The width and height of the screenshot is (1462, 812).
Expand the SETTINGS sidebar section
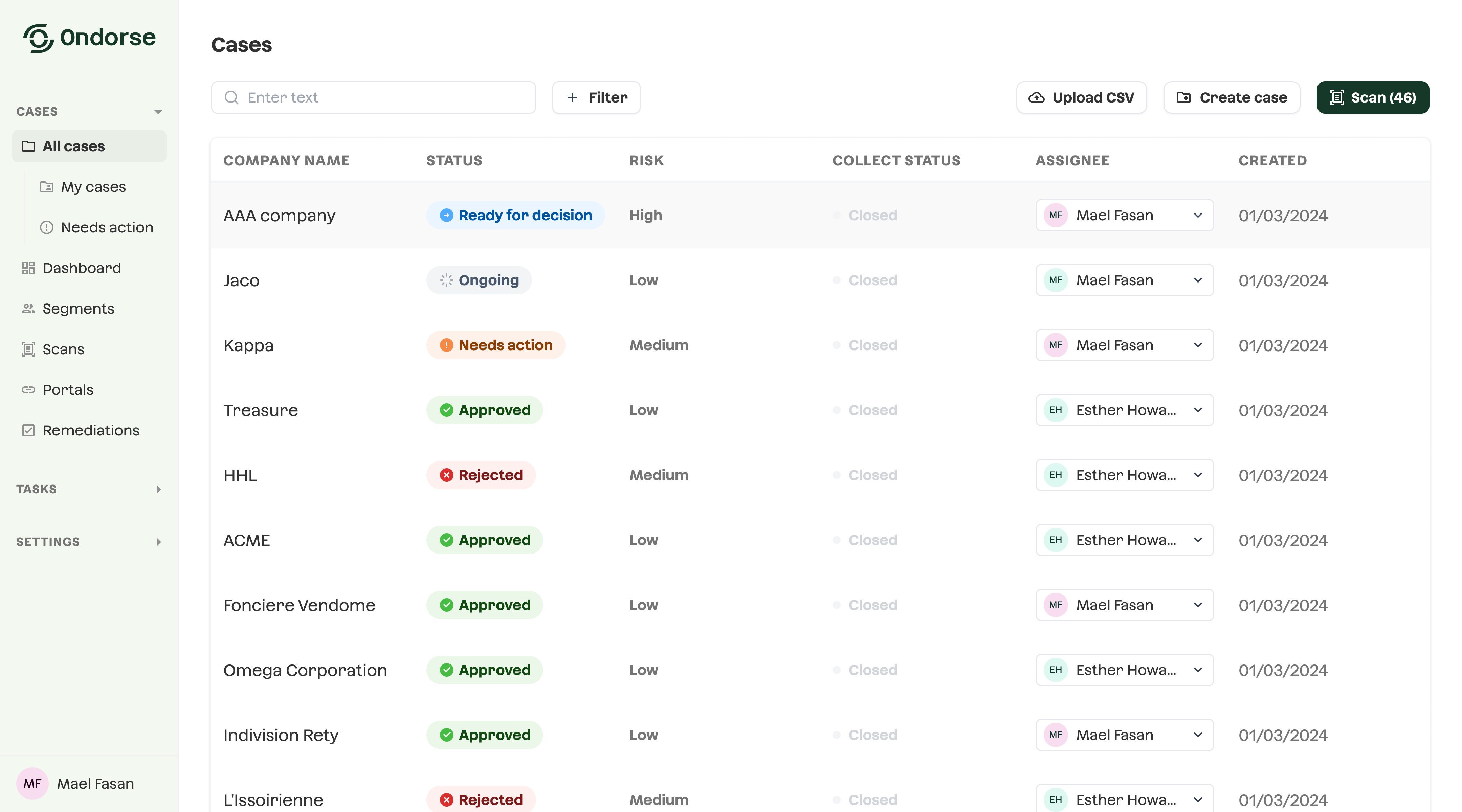coord(158,542)
